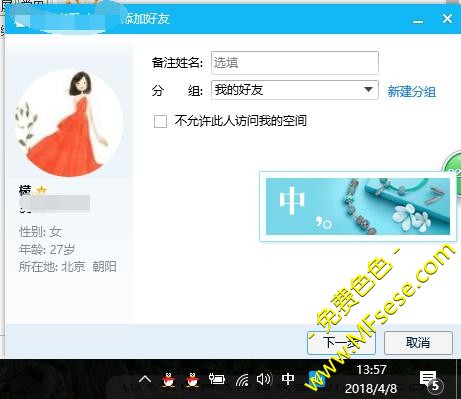Click the teal jewelry banner image
Screen dimensions: 461x399
click(x=358, y=206)
